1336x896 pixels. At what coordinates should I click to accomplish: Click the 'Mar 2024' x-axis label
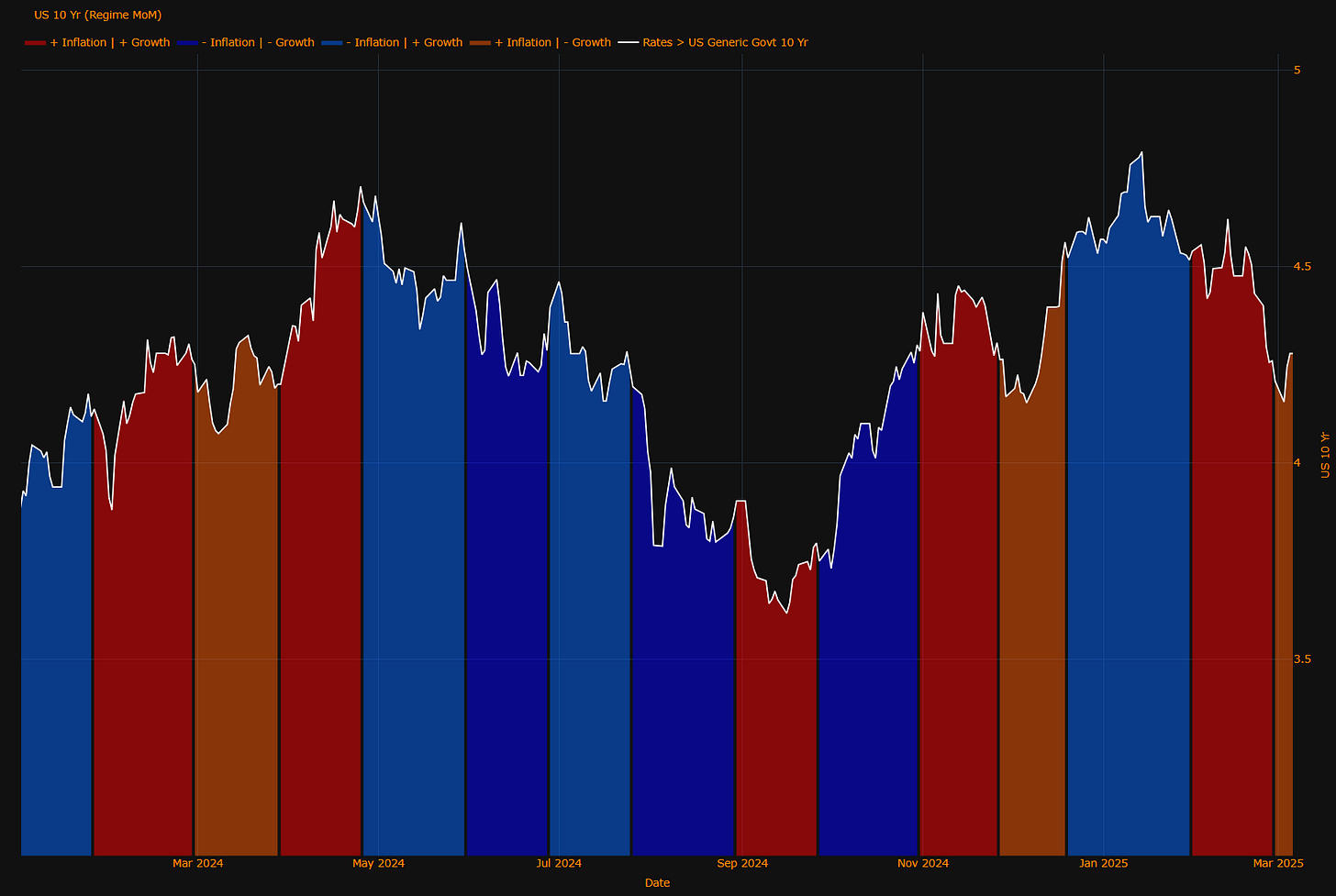(x=198, y=863)
